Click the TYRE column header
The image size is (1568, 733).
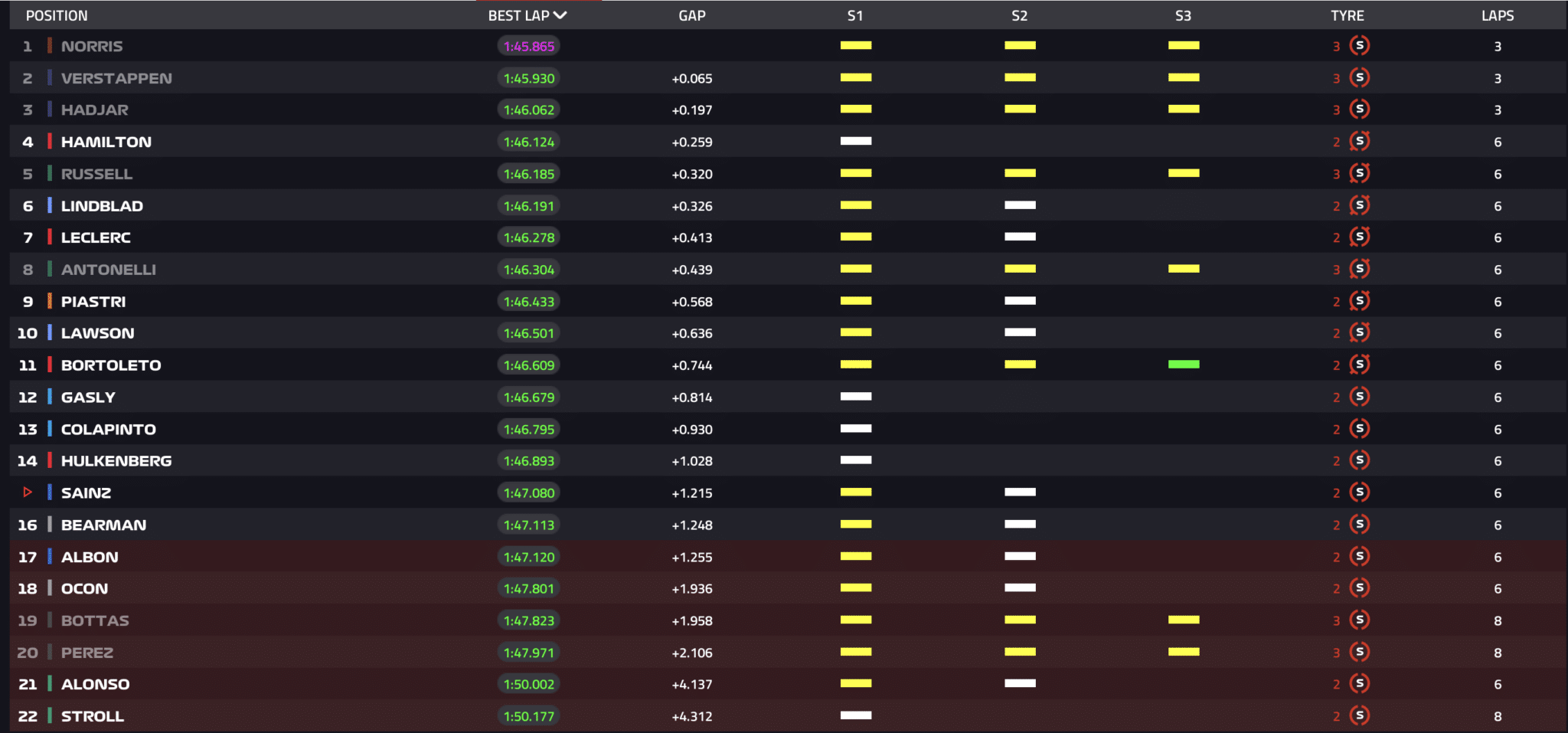1347,15
